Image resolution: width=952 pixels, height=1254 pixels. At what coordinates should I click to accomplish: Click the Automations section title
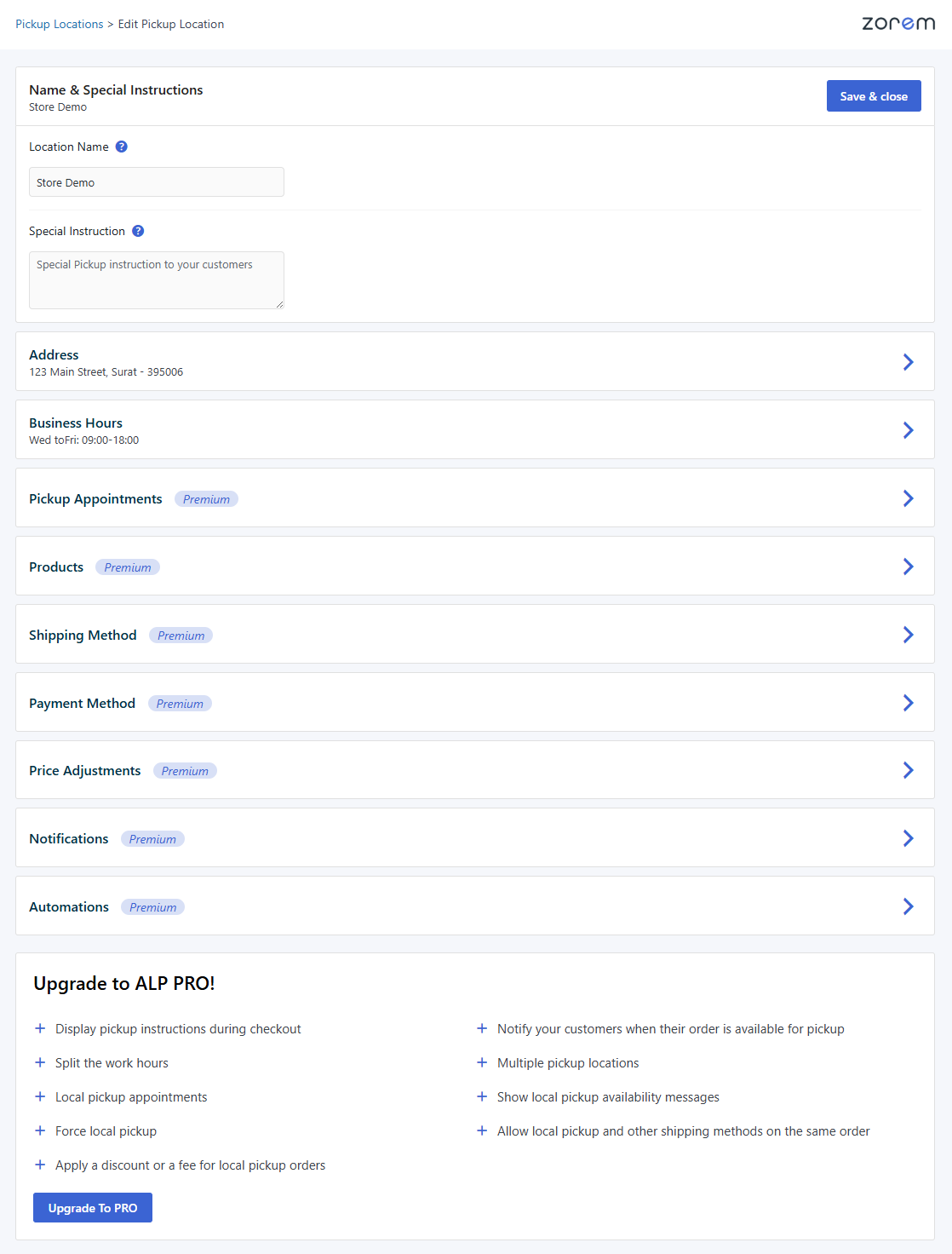click(69, 906)
